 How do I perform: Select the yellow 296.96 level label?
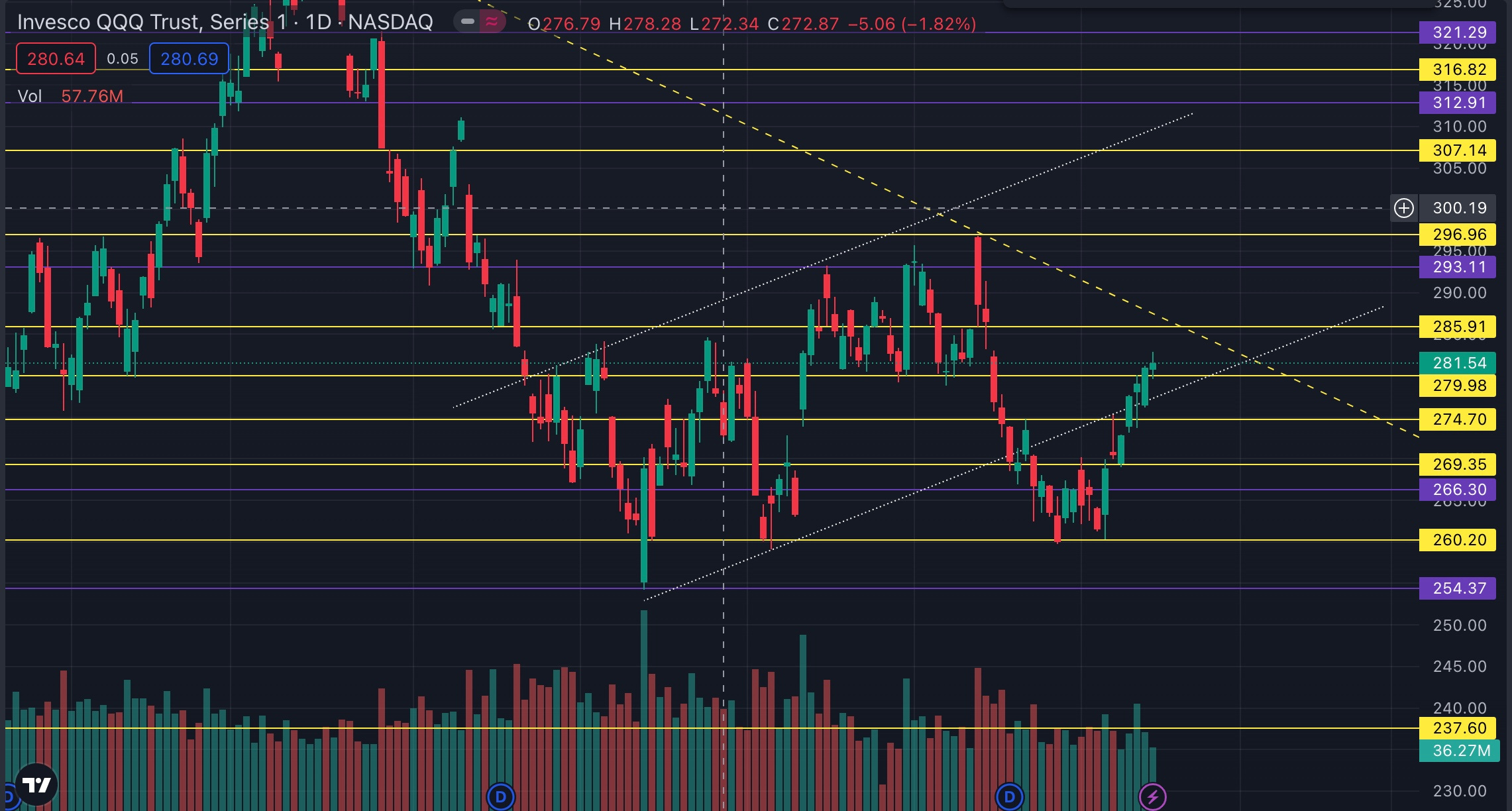click(1458, 235)
